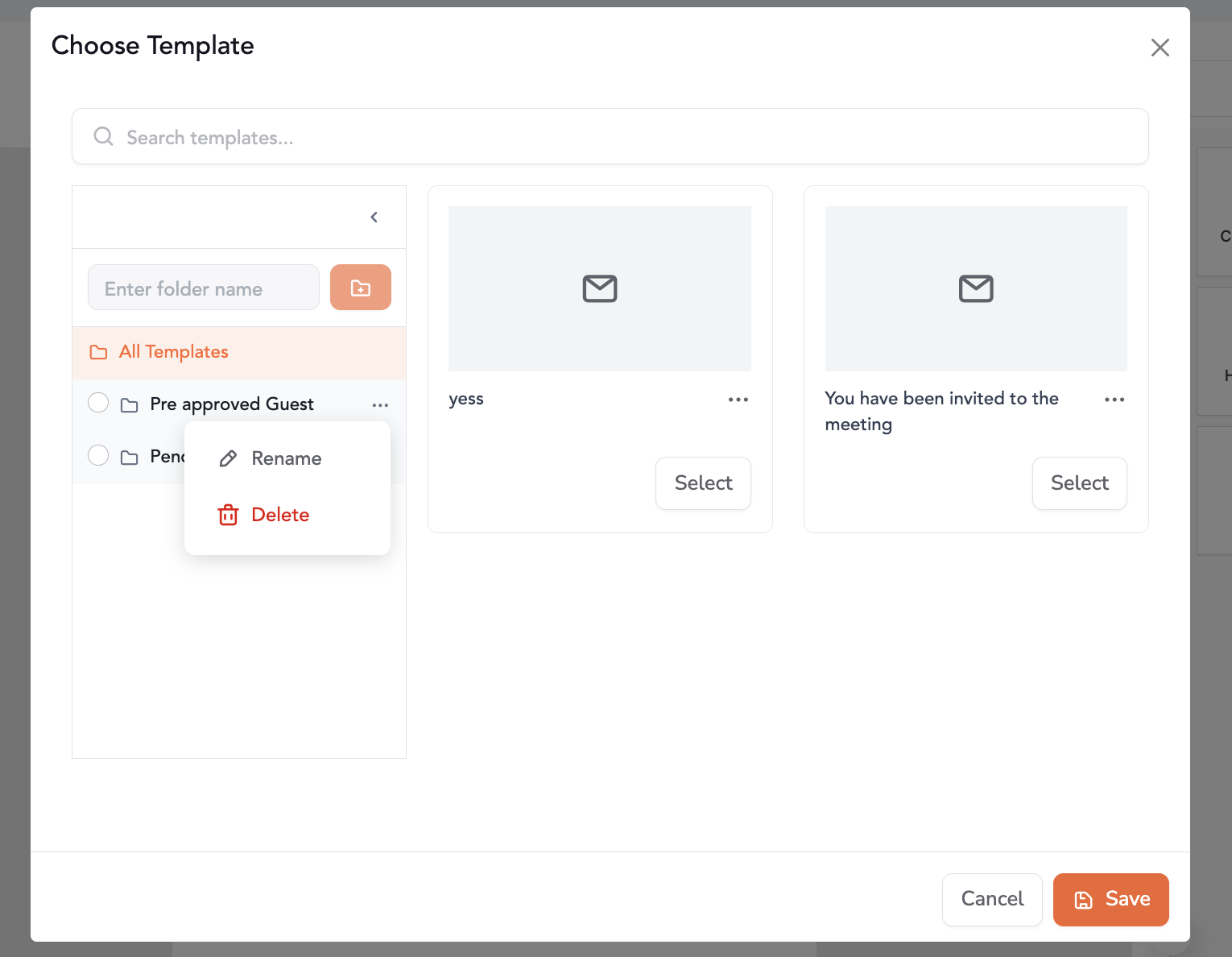
Task: Select the second folder's radio button
Action: 98,455
